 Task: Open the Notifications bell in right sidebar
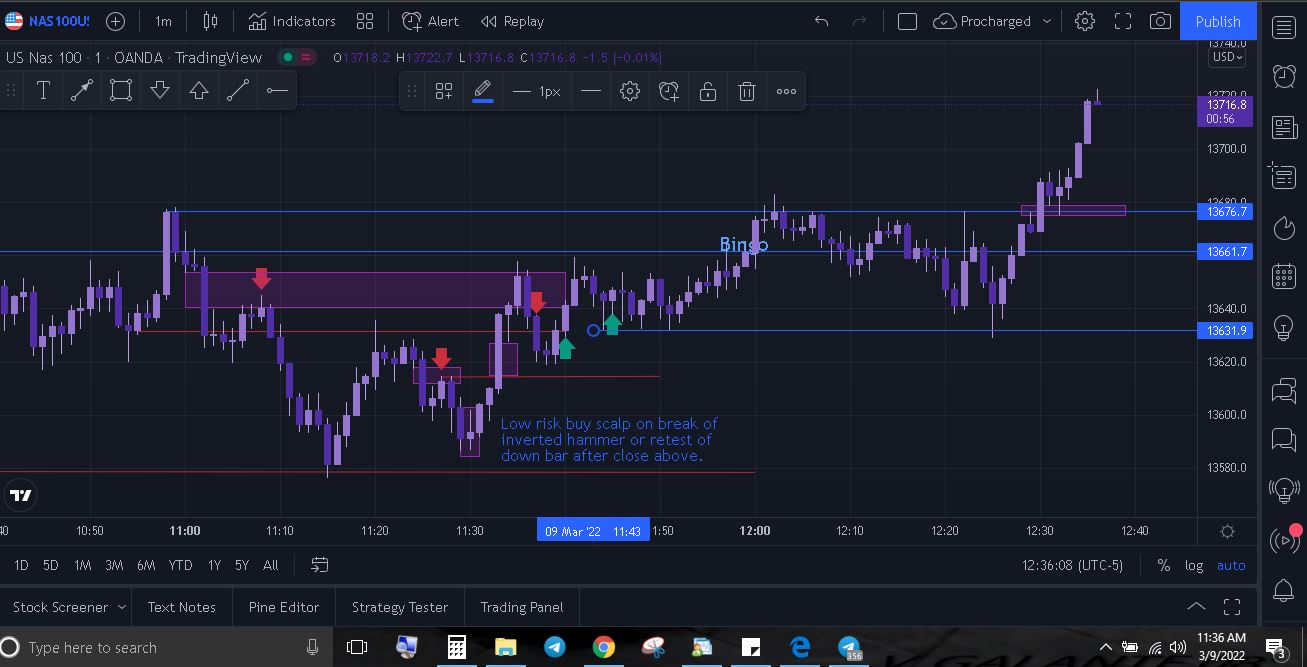point(1284,591)
